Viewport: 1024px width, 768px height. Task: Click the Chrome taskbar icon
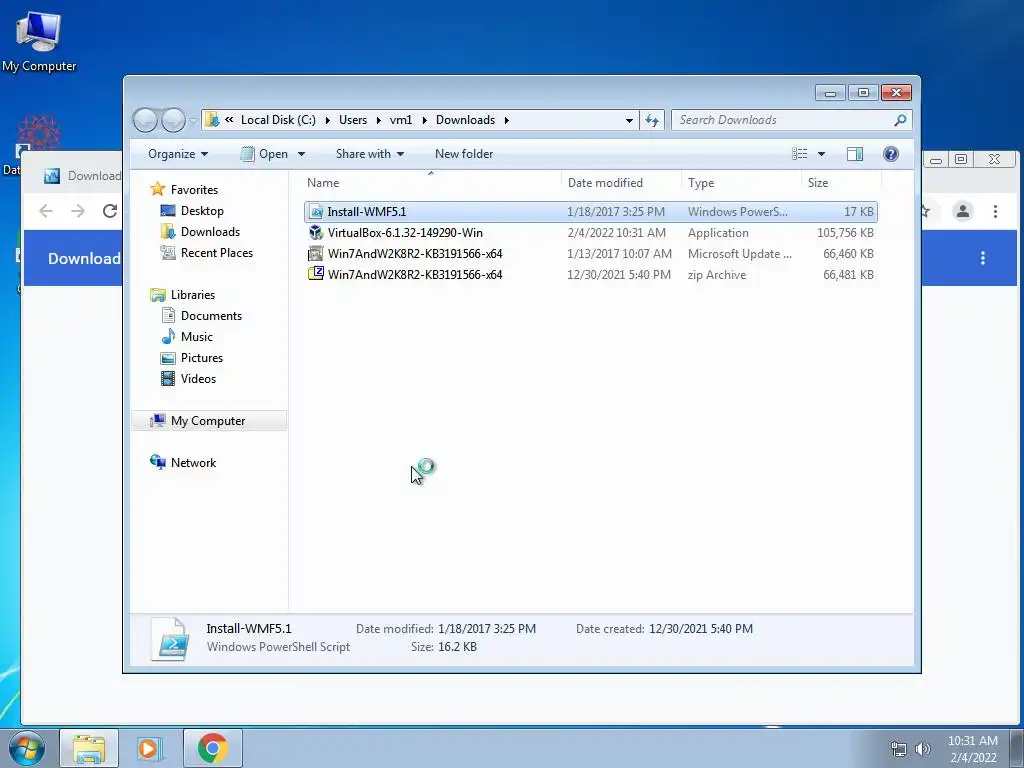[212, 748]
